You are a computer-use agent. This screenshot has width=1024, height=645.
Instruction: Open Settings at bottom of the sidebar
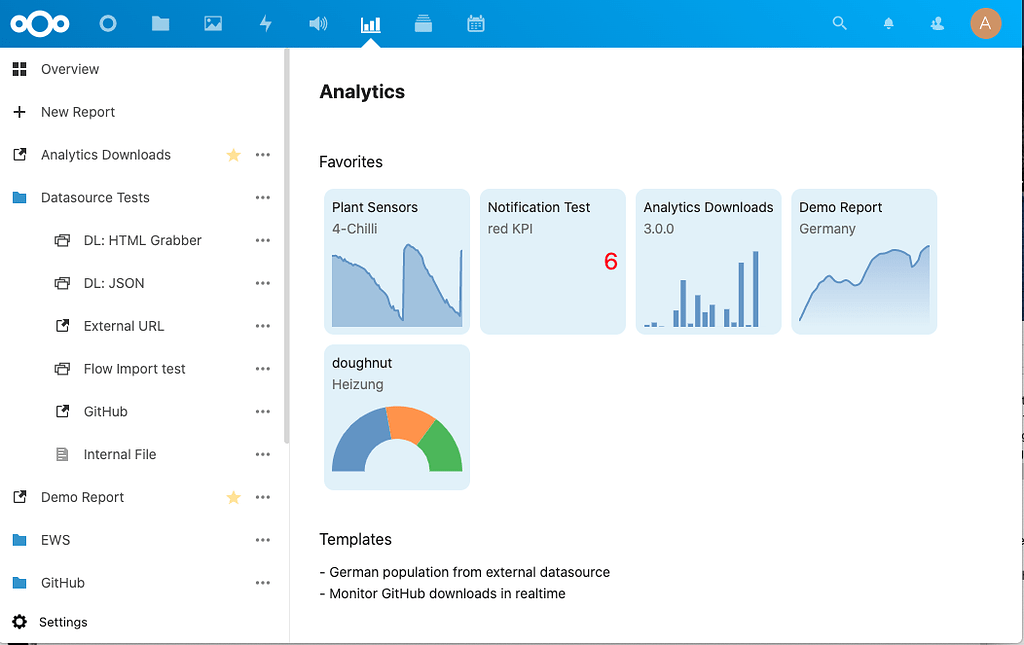click(x=62, y=621)
